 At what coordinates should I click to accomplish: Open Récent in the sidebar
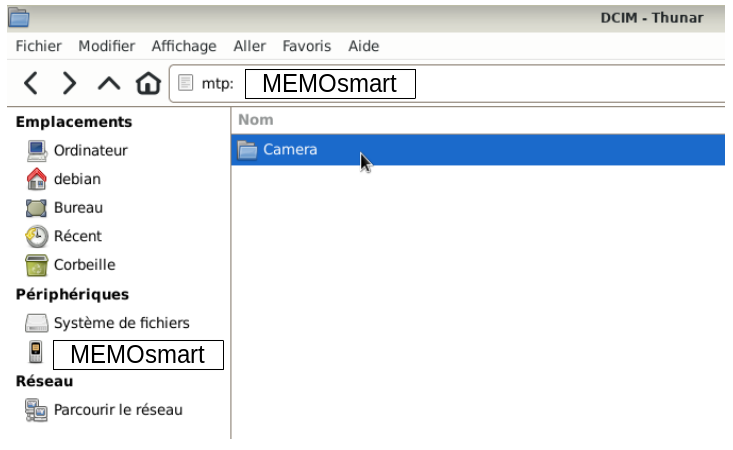pos(78,236)
